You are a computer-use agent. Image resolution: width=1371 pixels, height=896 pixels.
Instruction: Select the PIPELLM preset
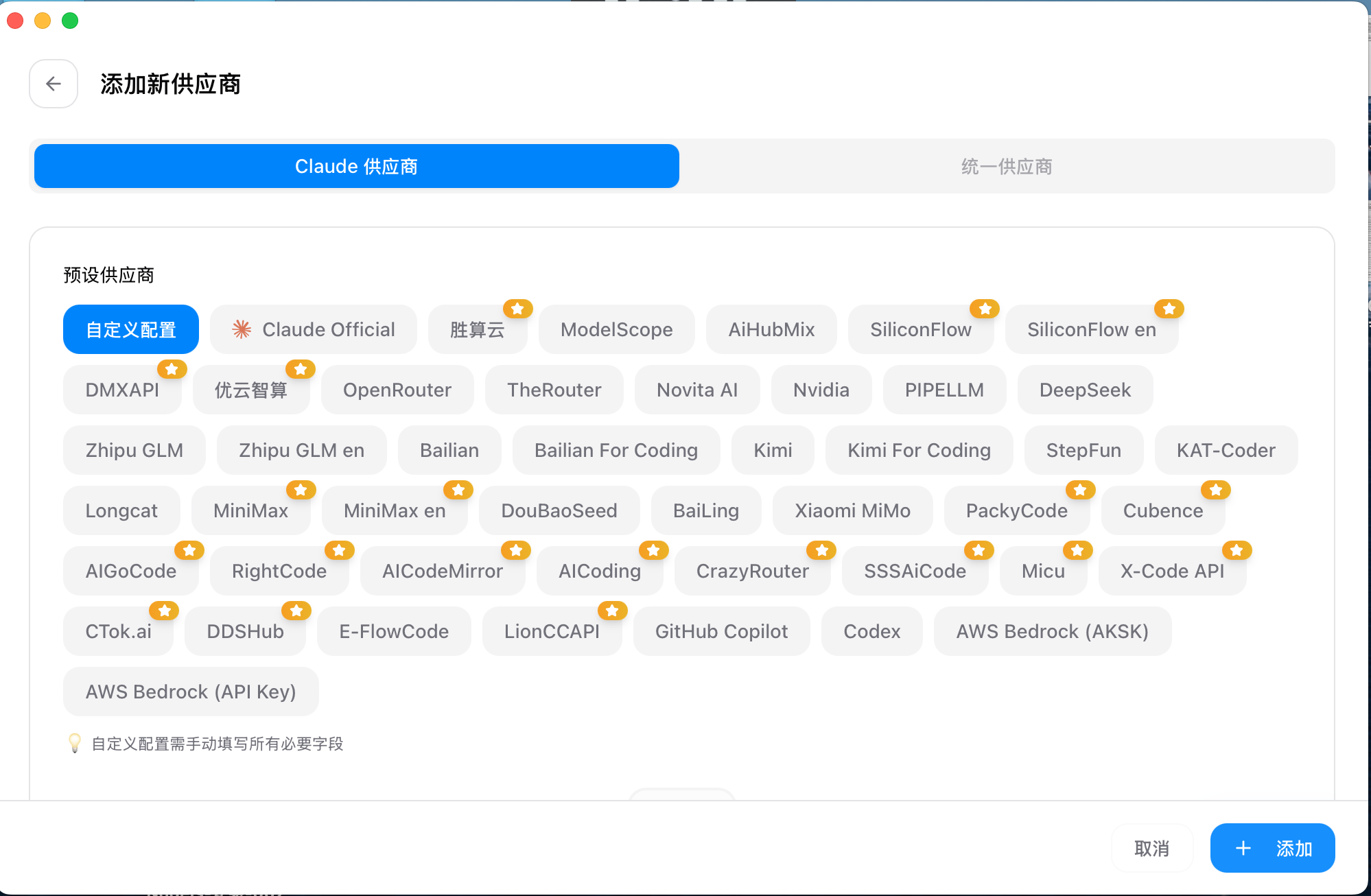pyautogui.click(x=944, y=390)
